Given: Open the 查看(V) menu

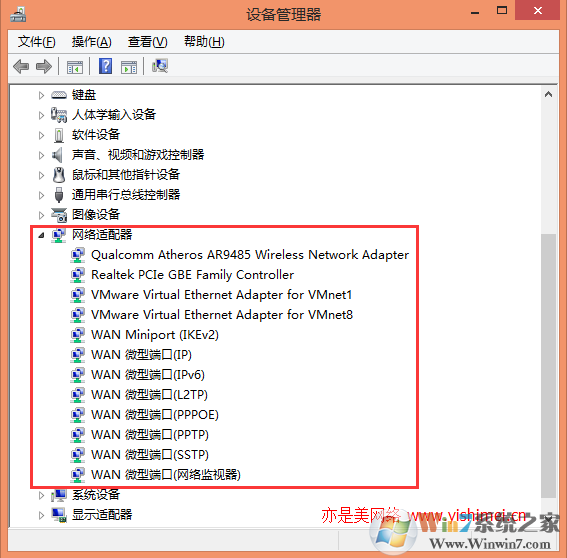Looking at the screenshot, I should (148, 42).
